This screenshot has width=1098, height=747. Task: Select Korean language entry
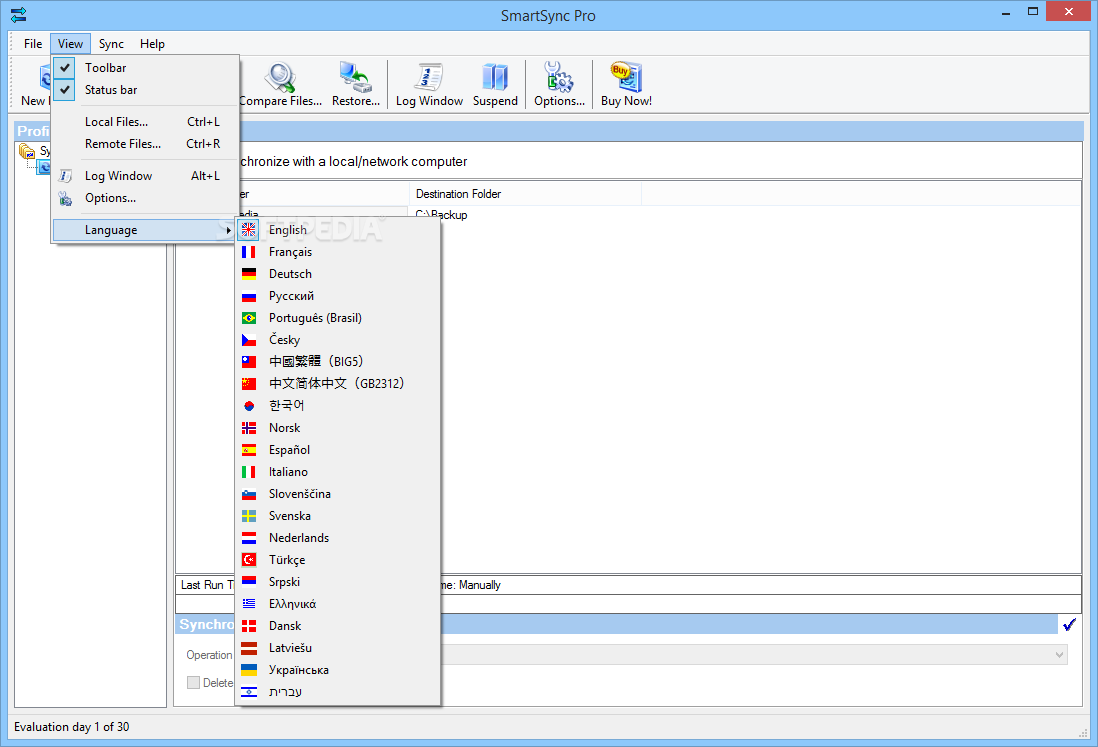pos(338,405)
